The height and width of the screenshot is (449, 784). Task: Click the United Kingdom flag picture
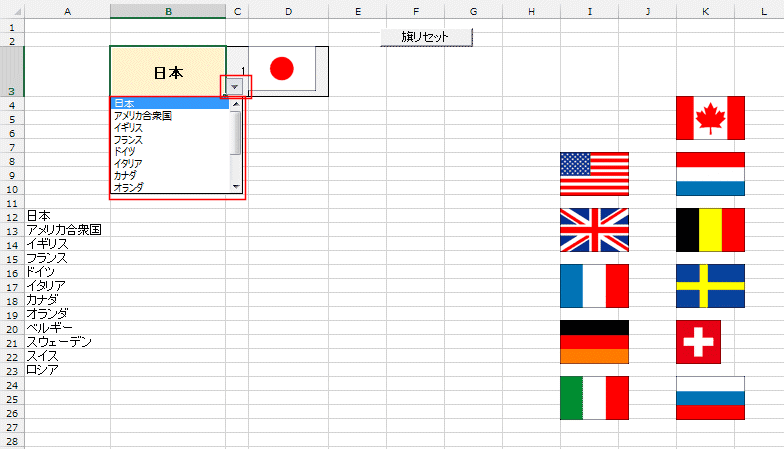594,230
